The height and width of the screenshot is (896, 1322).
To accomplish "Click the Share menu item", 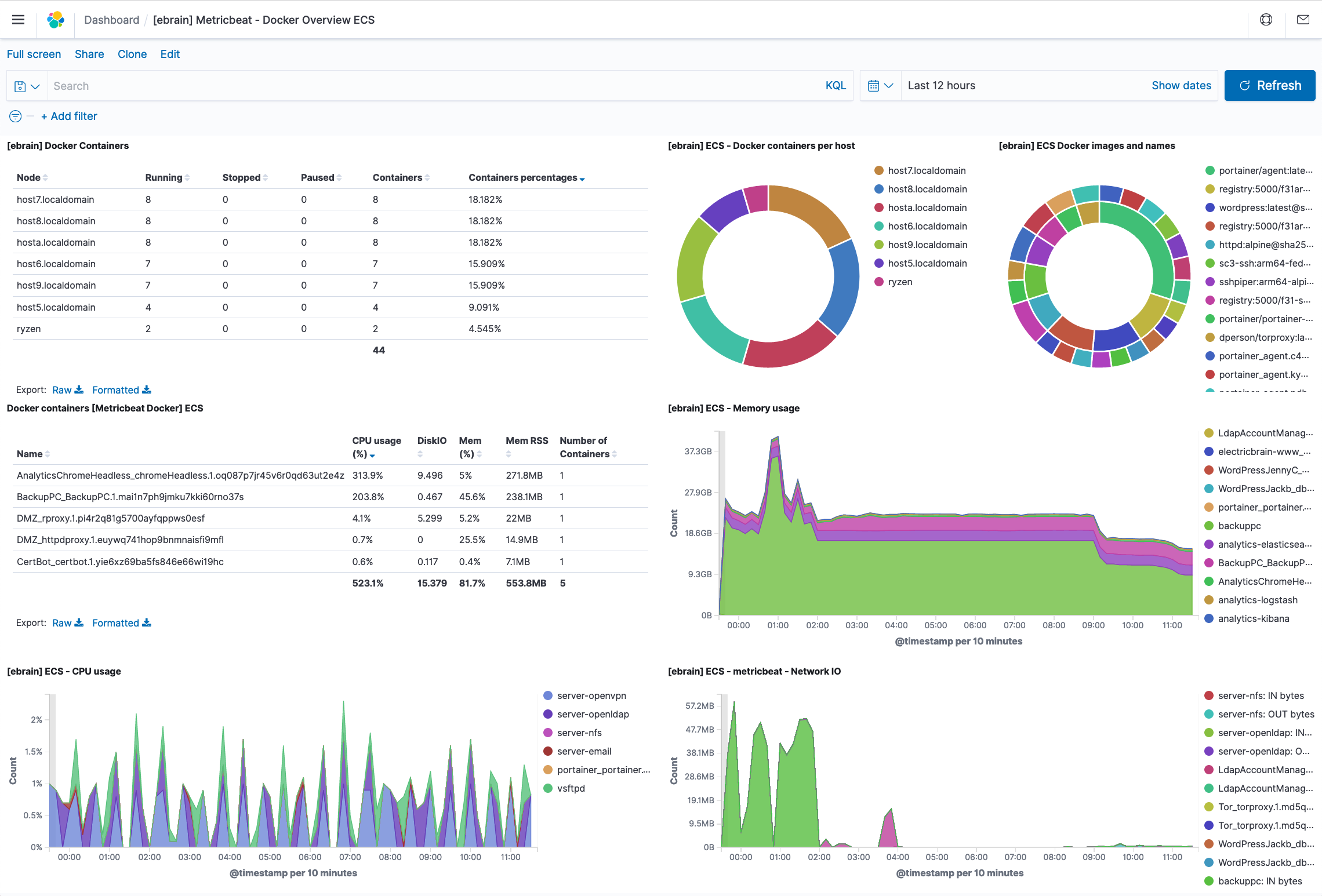I will pyautogui.click(x=89, y=54).
